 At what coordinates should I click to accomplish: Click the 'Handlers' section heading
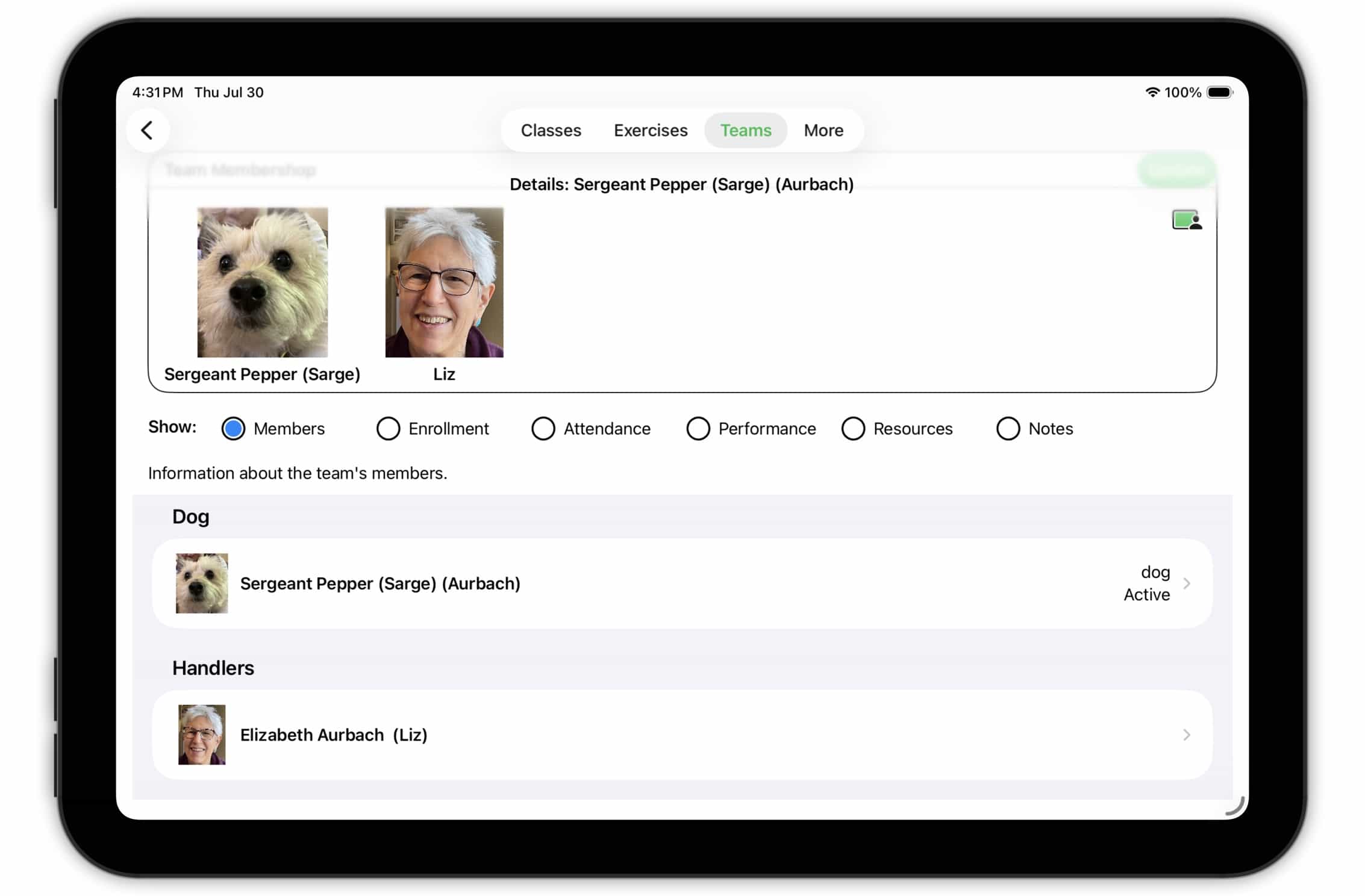tap(213, 668)
